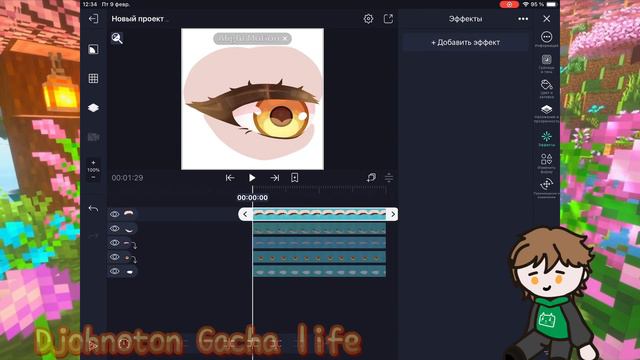Tap the dimmed camera icon in left sidebar
The height and width of the screenshot is (360, 640).
tap(93, 137)
